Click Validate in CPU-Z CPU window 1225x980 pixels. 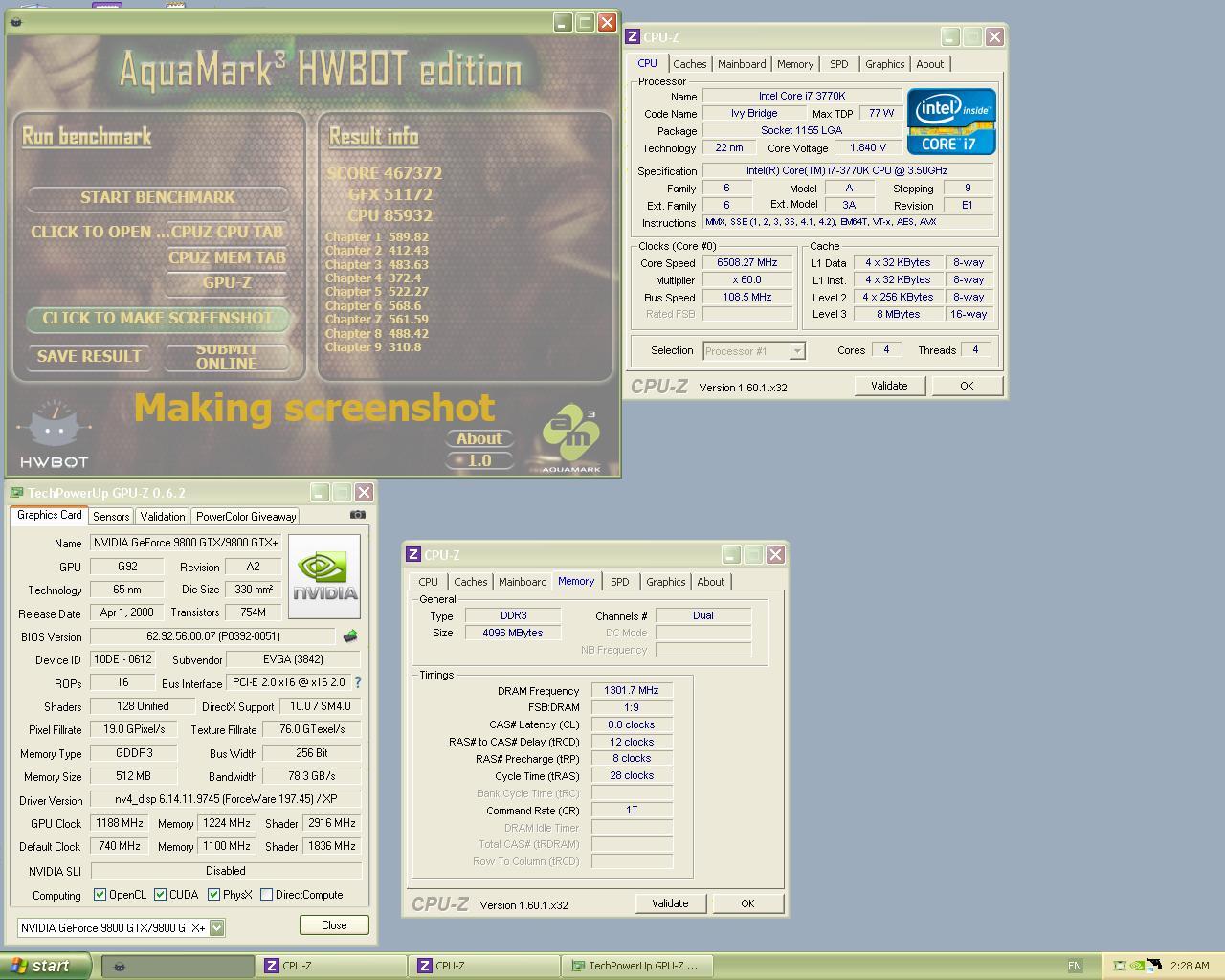[889, 386]
